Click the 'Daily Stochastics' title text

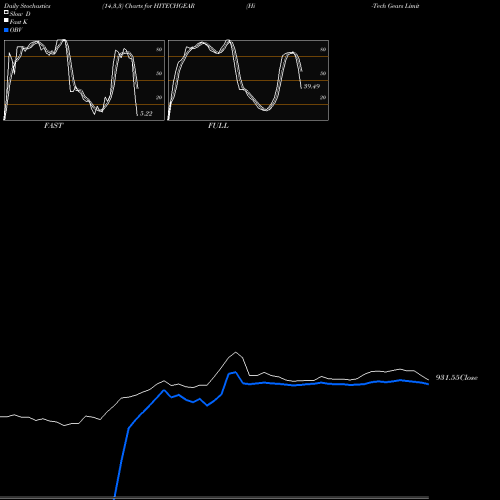[27, 6]
